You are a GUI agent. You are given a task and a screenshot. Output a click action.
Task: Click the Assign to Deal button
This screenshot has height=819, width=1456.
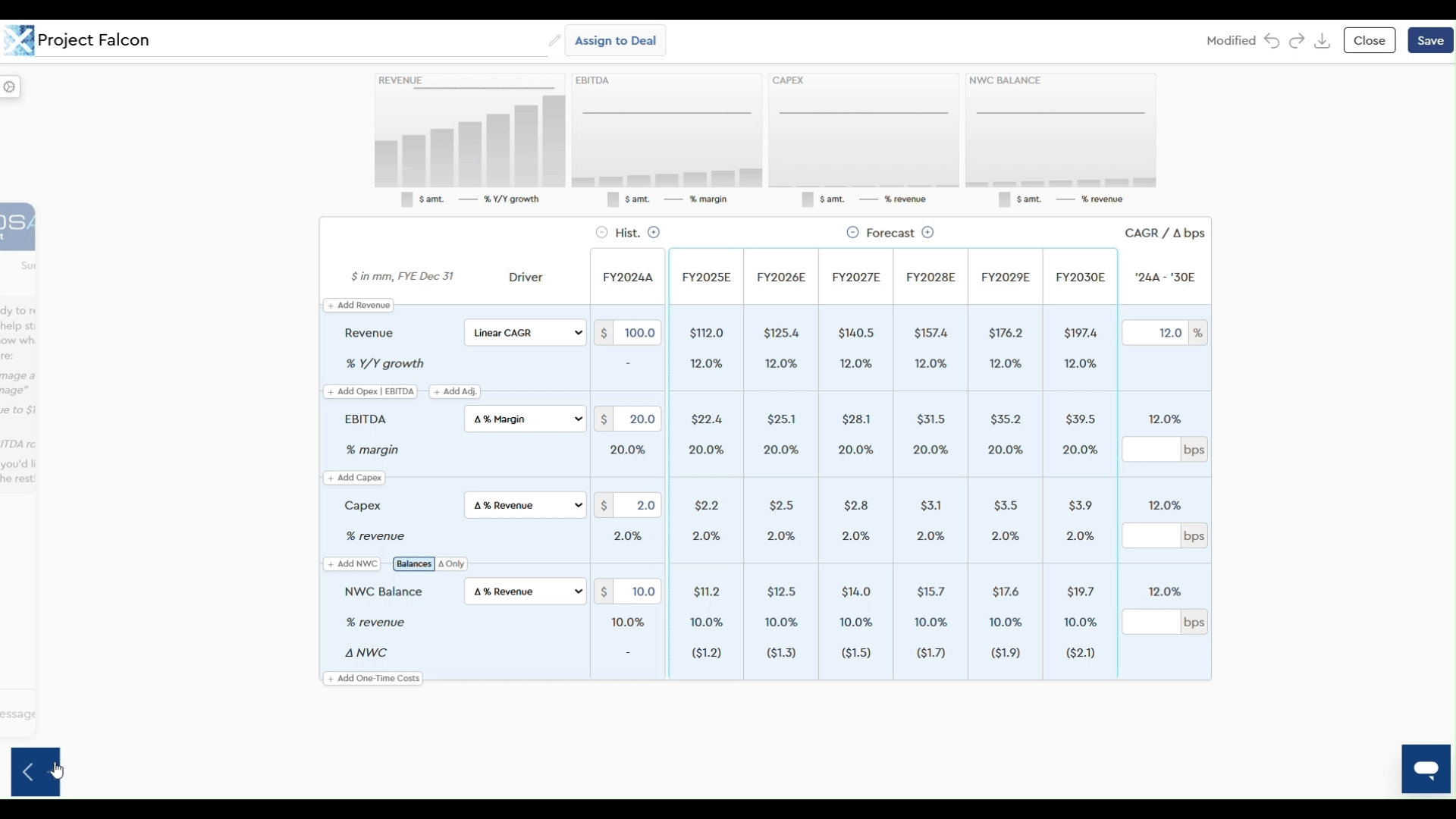[x=615, y=41]
